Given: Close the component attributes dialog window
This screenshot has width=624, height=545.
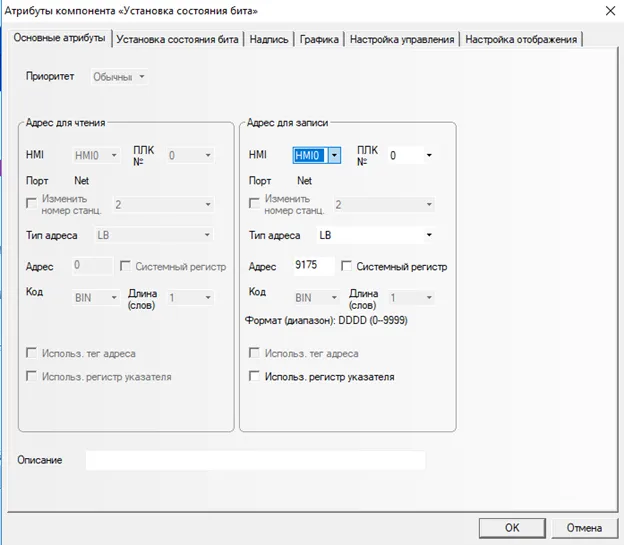Looking at the screenshot, I should [x=610, y=11].
